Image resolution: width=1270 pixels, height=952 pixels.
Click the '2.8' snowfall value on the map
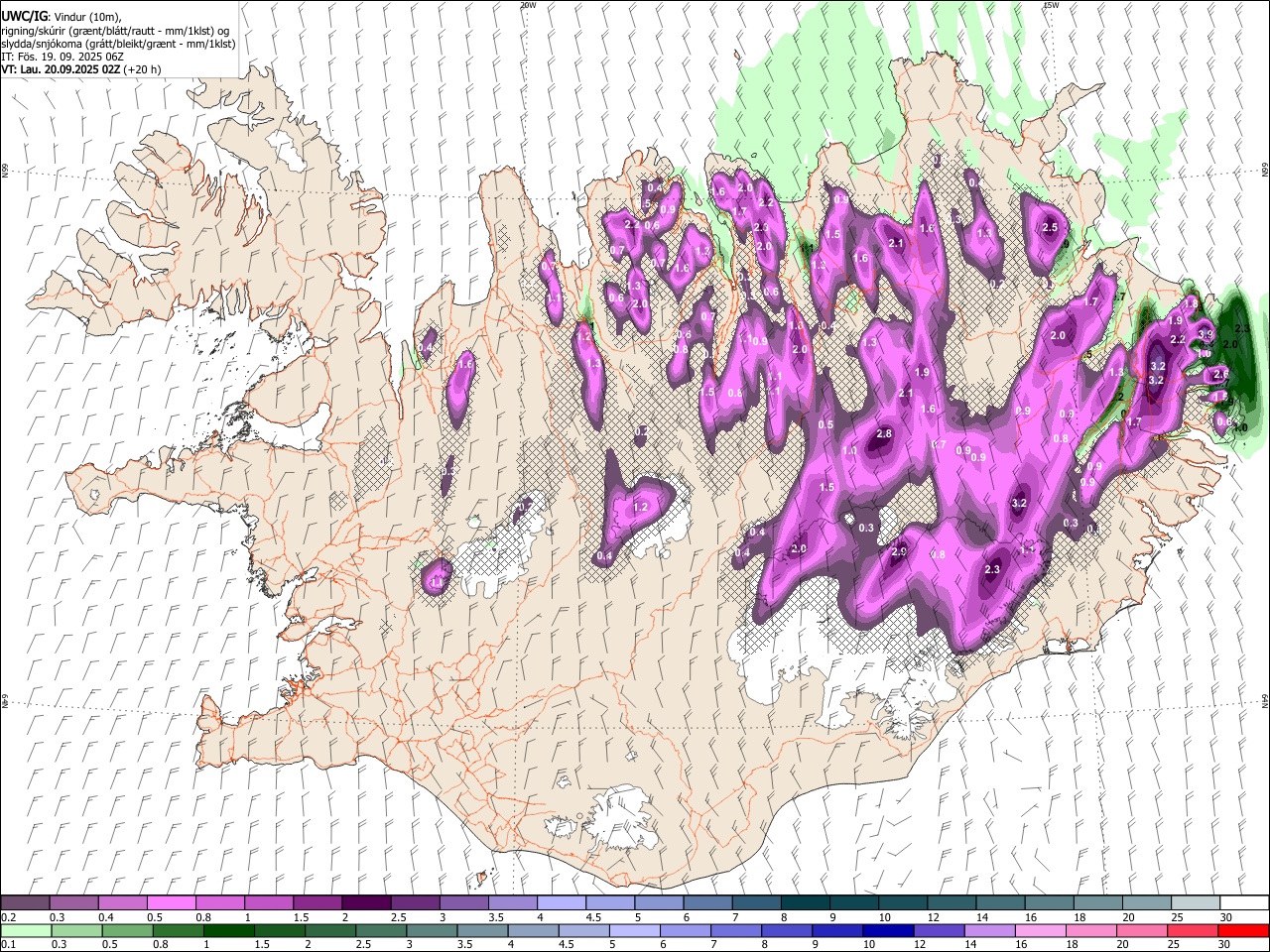(885, 434)
